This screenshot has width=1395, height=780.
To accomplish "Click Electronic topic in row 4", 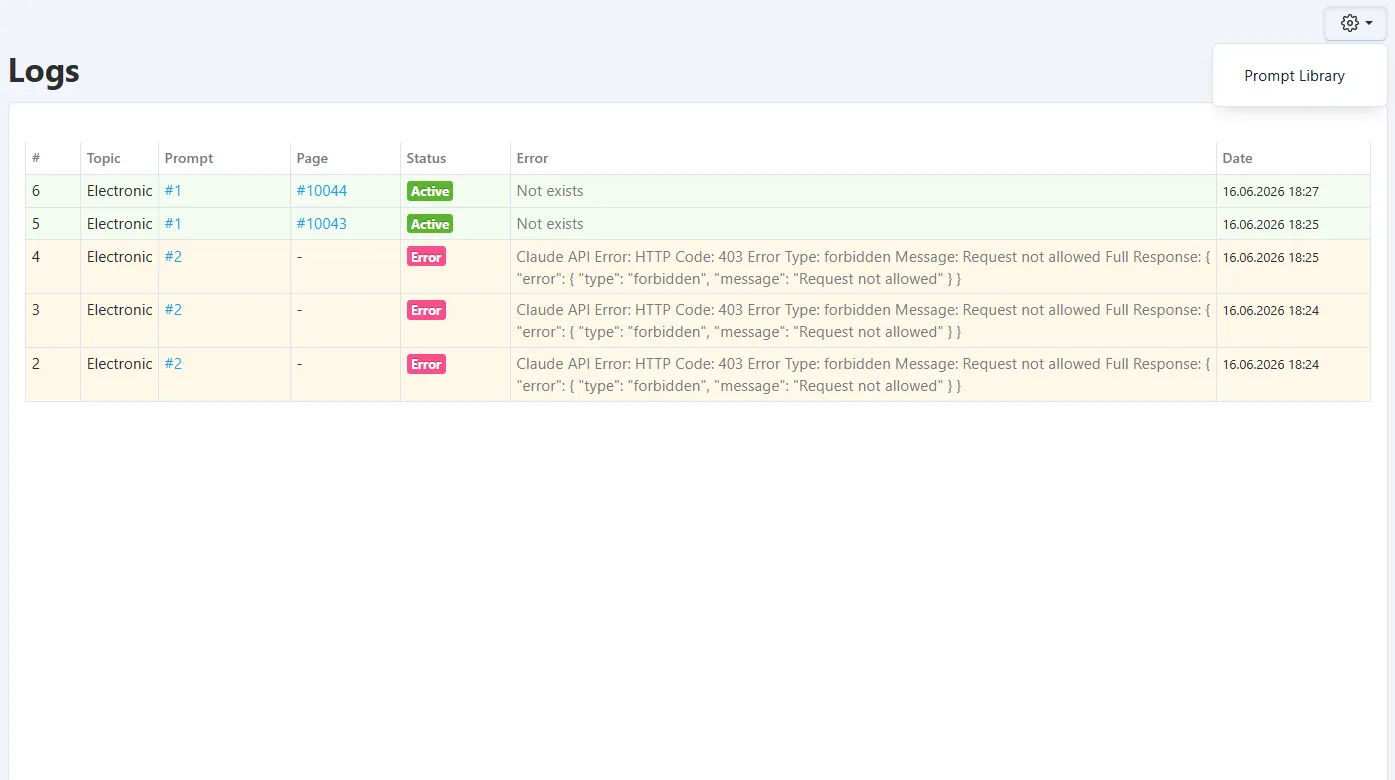I will click(x=120, y=257).
